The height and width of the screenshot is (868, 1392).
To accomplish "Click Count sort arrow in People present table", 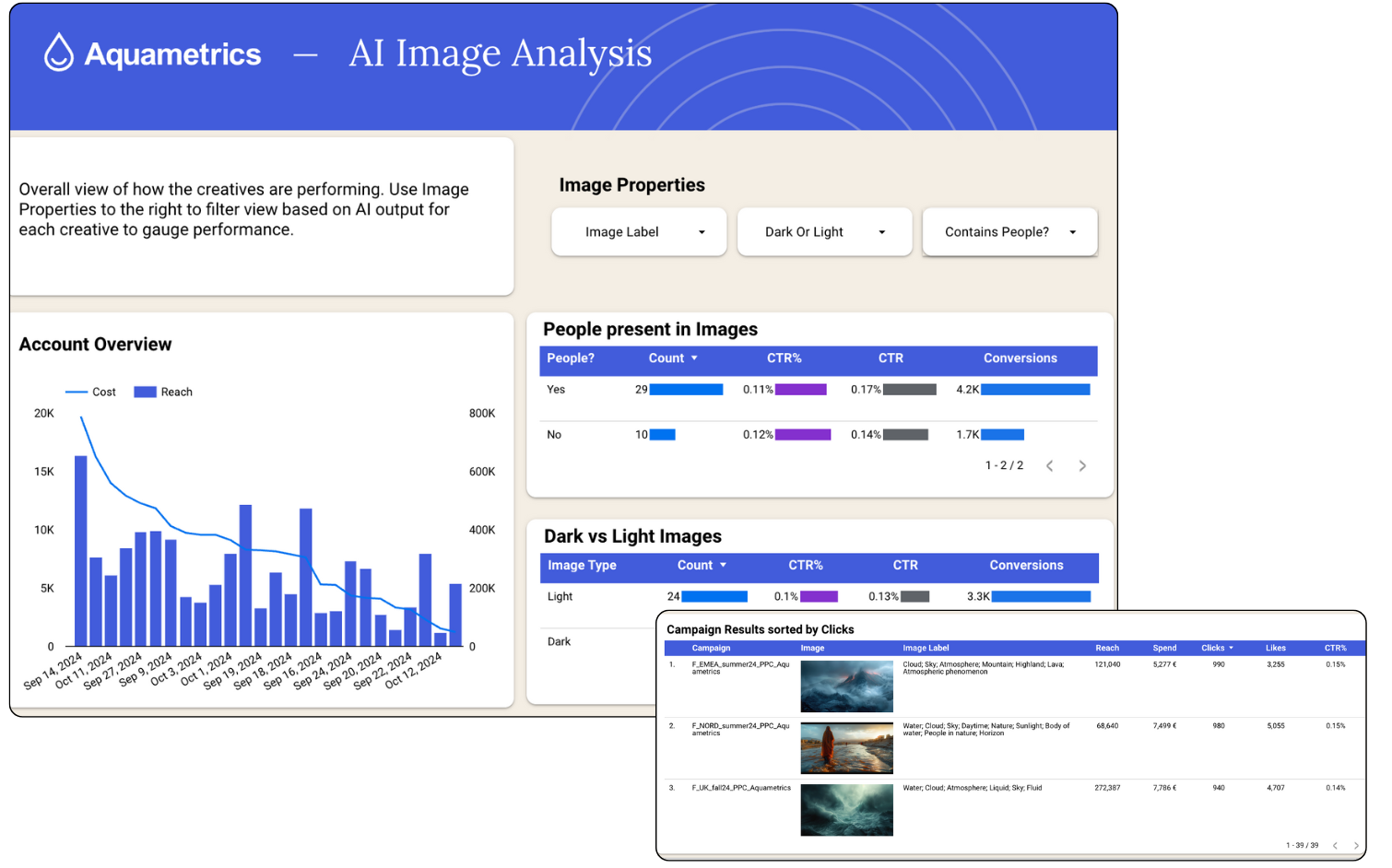I will (694, 358).
